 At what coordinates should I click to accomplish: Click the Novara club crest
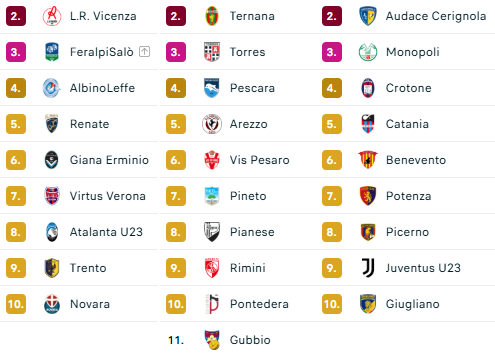(52, 304)
